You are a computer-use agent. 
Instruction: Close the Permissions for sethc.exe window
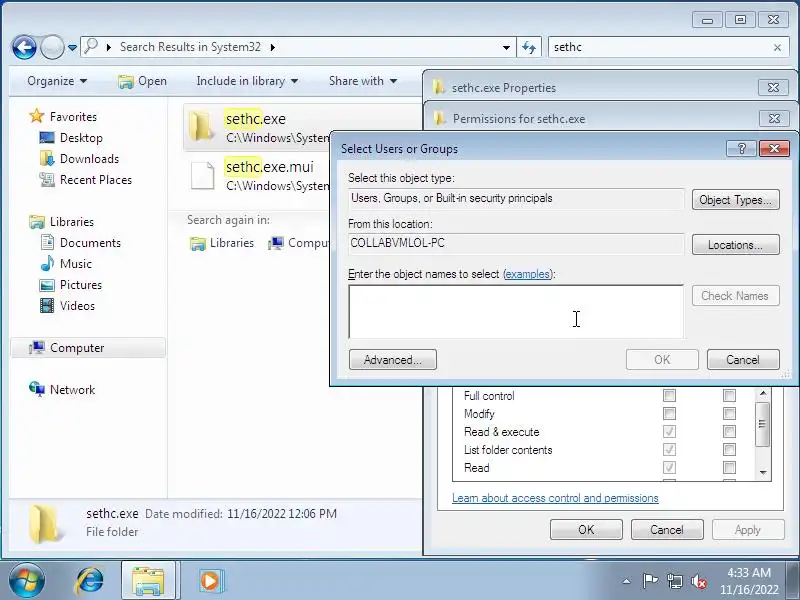point(773,118)
